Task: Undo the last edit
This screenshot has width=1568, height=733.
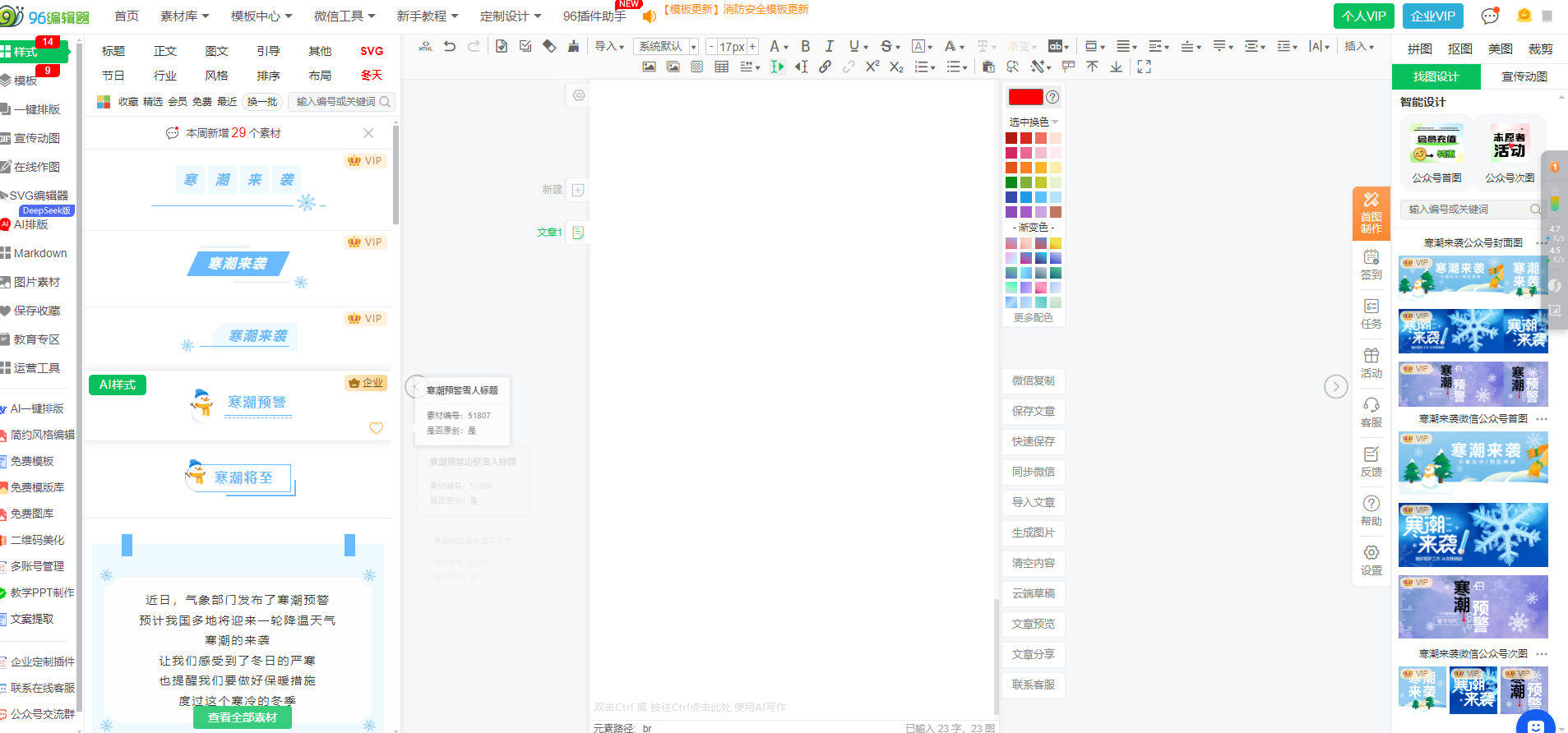Action: click(450, 47)
